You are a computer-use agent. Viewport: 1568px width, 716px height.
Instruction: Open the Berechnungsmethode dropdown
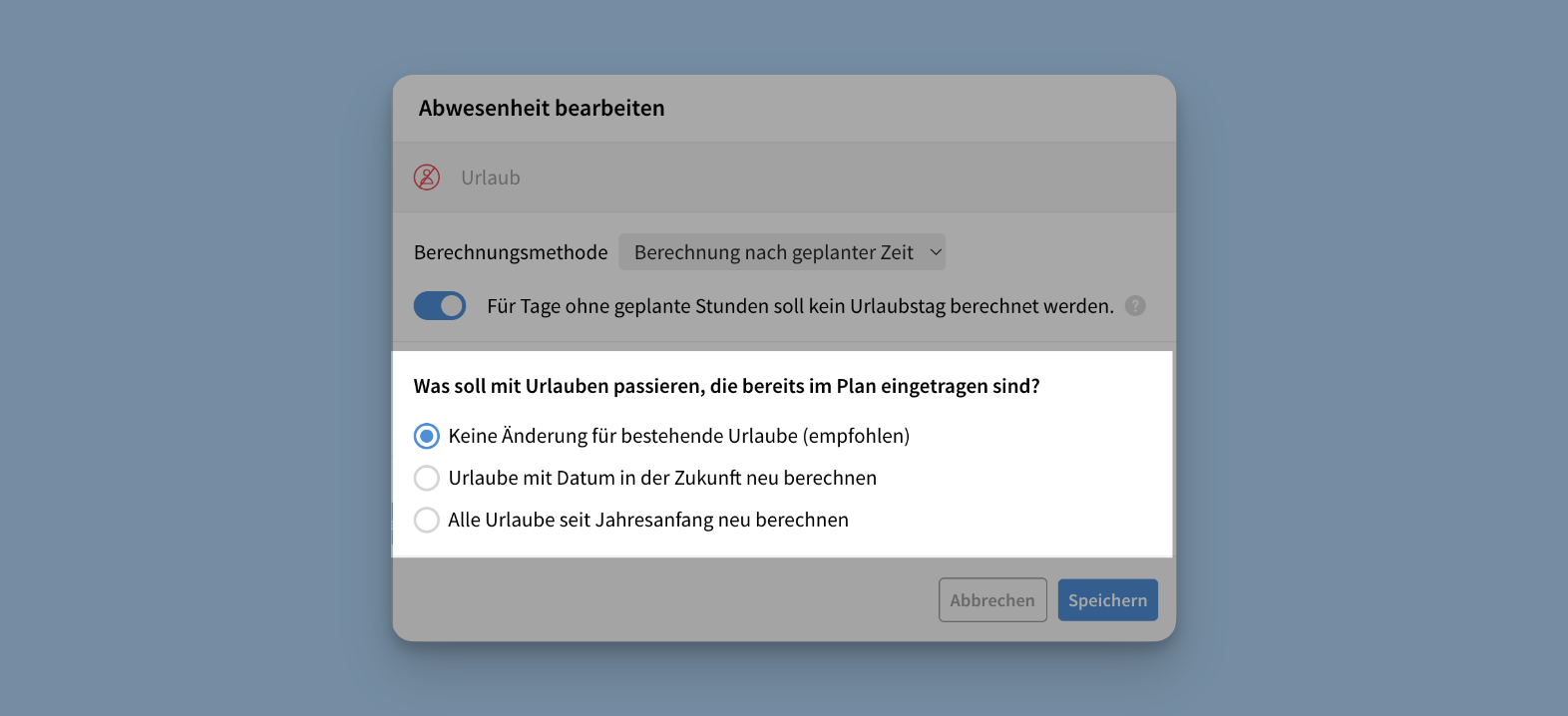tap(781, 252)
